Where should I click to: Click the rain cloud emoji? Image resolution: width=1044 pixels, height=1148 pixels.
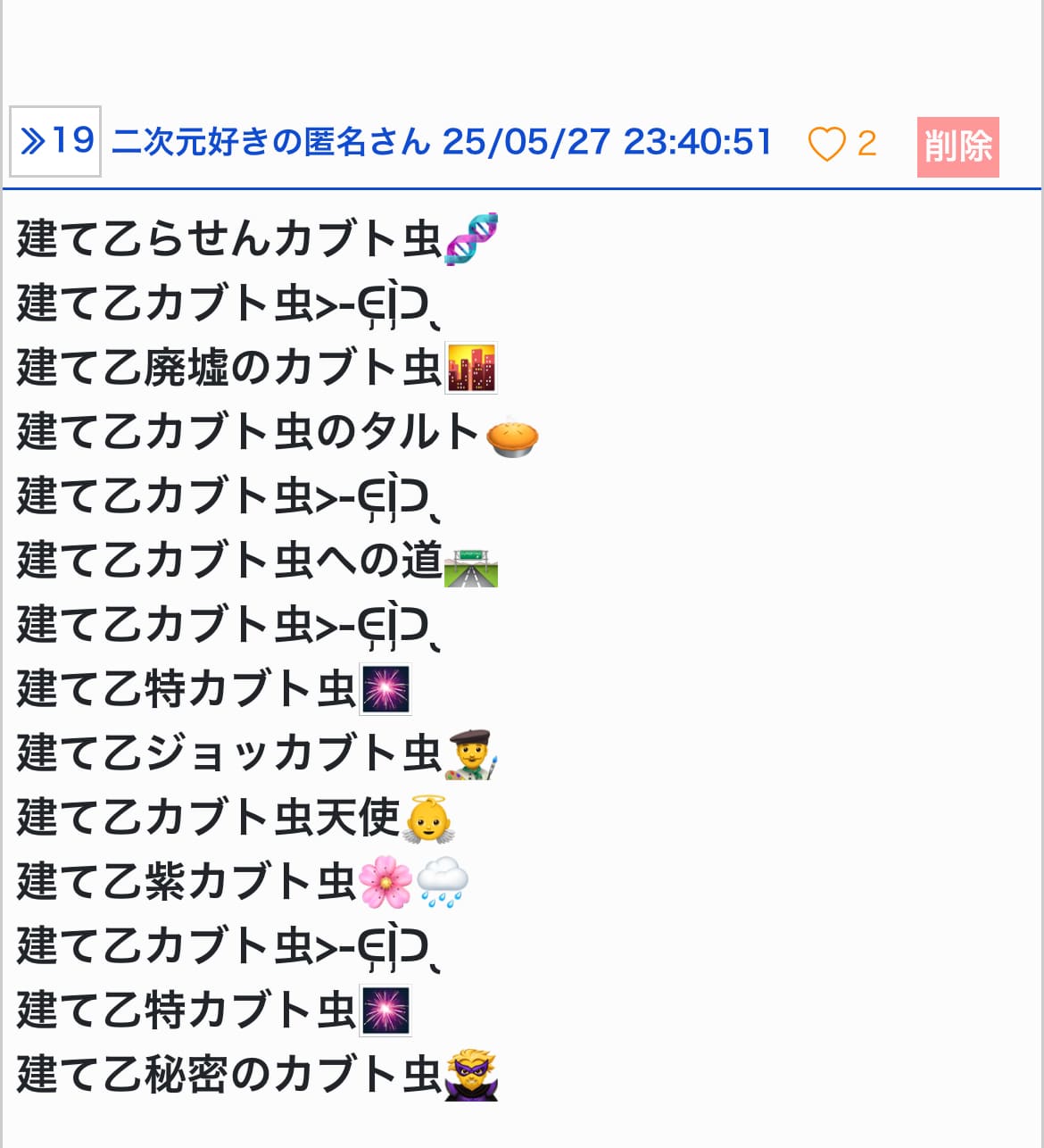[443, 883]
